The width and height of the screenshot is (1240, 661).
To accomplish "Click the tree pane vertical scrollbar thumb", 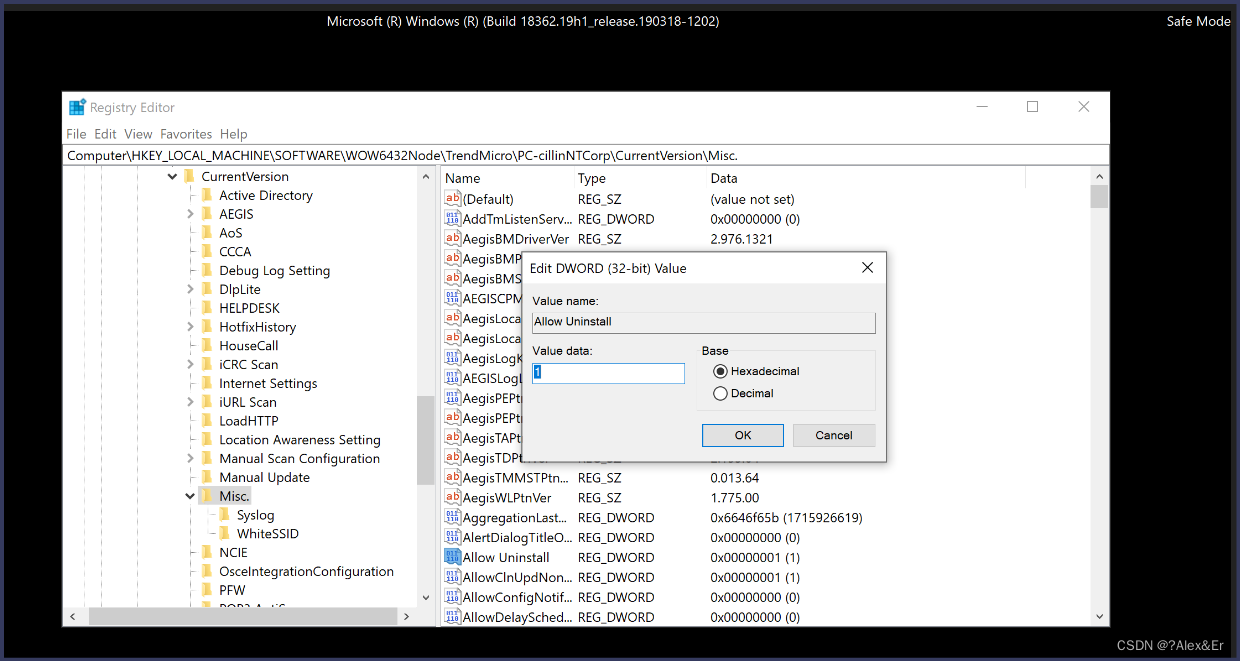I will (426, 440).
